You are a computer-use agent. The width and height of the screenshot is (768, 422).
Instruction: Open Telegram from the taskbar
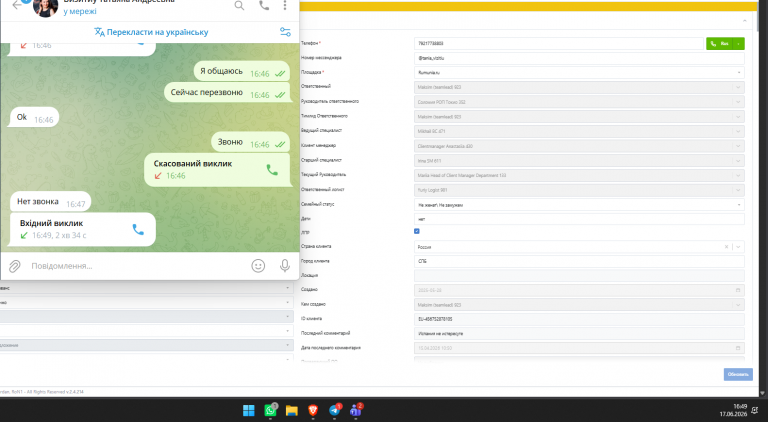335,410
